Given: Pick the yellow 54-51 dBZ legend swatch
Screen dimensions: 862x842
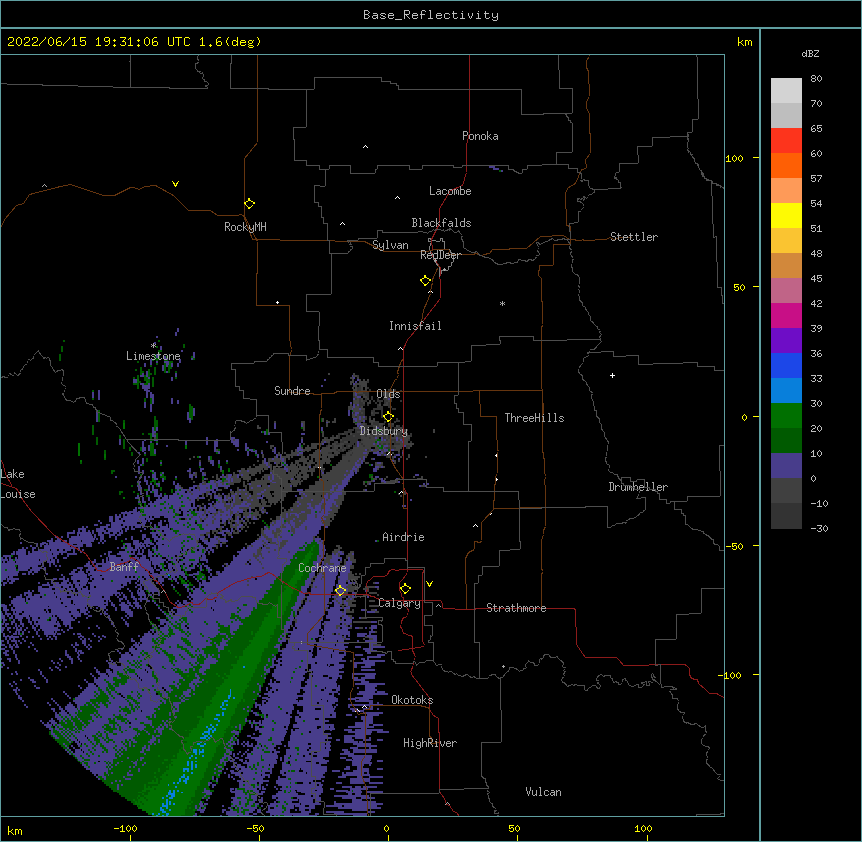Looking at the screenshot, I should coord(786,215).
